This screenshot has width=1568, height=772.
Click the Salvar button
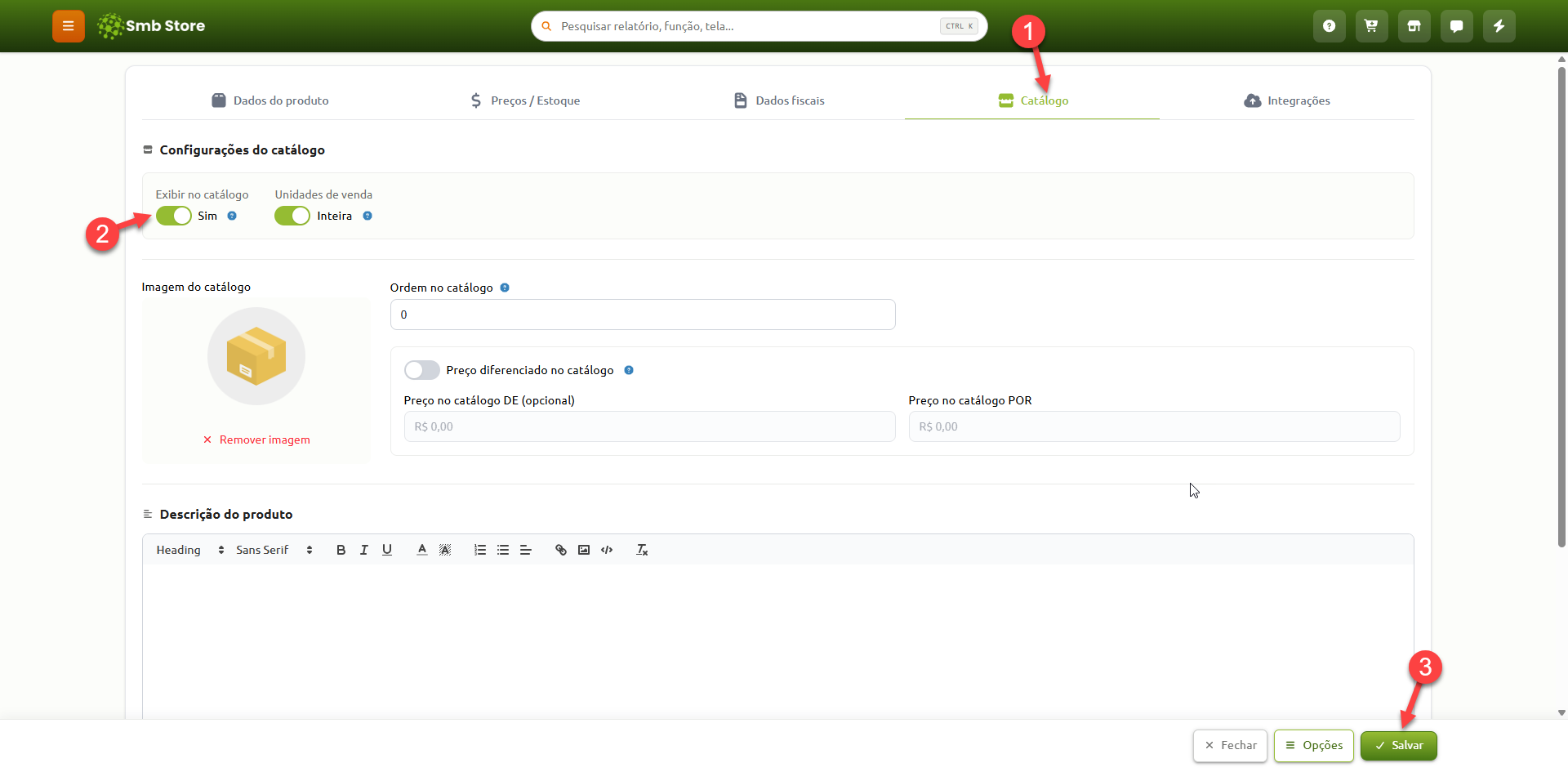1399,746
